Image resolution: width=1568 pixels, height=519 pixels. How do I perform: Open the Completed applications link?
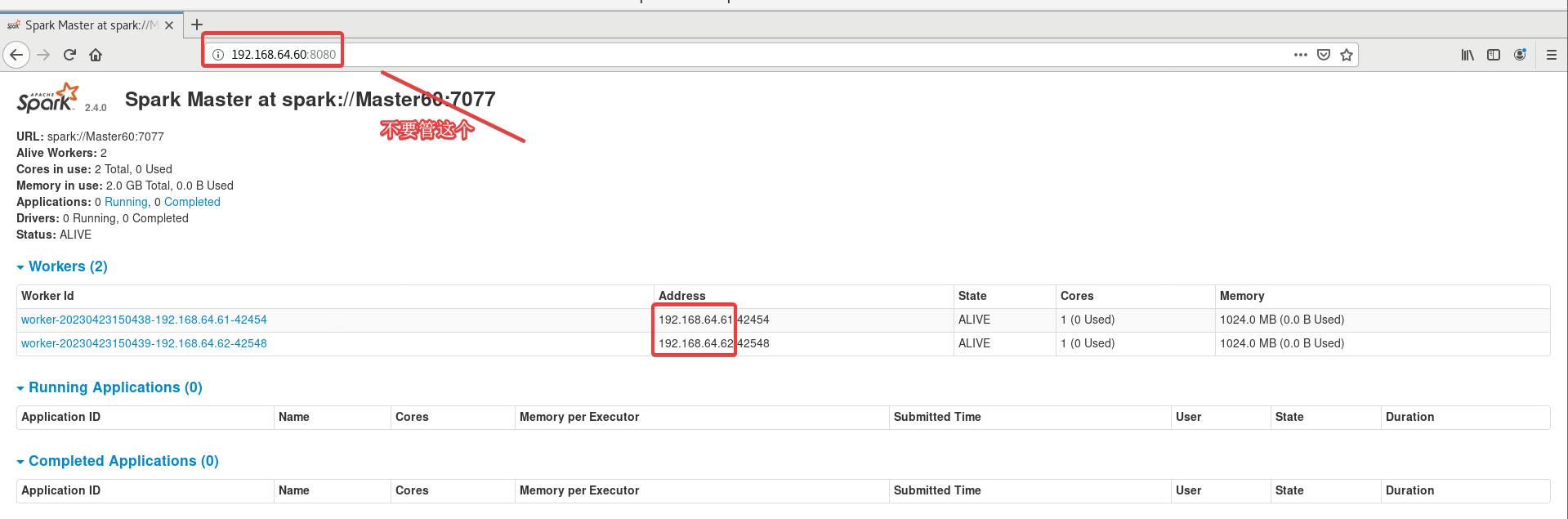point(192,202)
